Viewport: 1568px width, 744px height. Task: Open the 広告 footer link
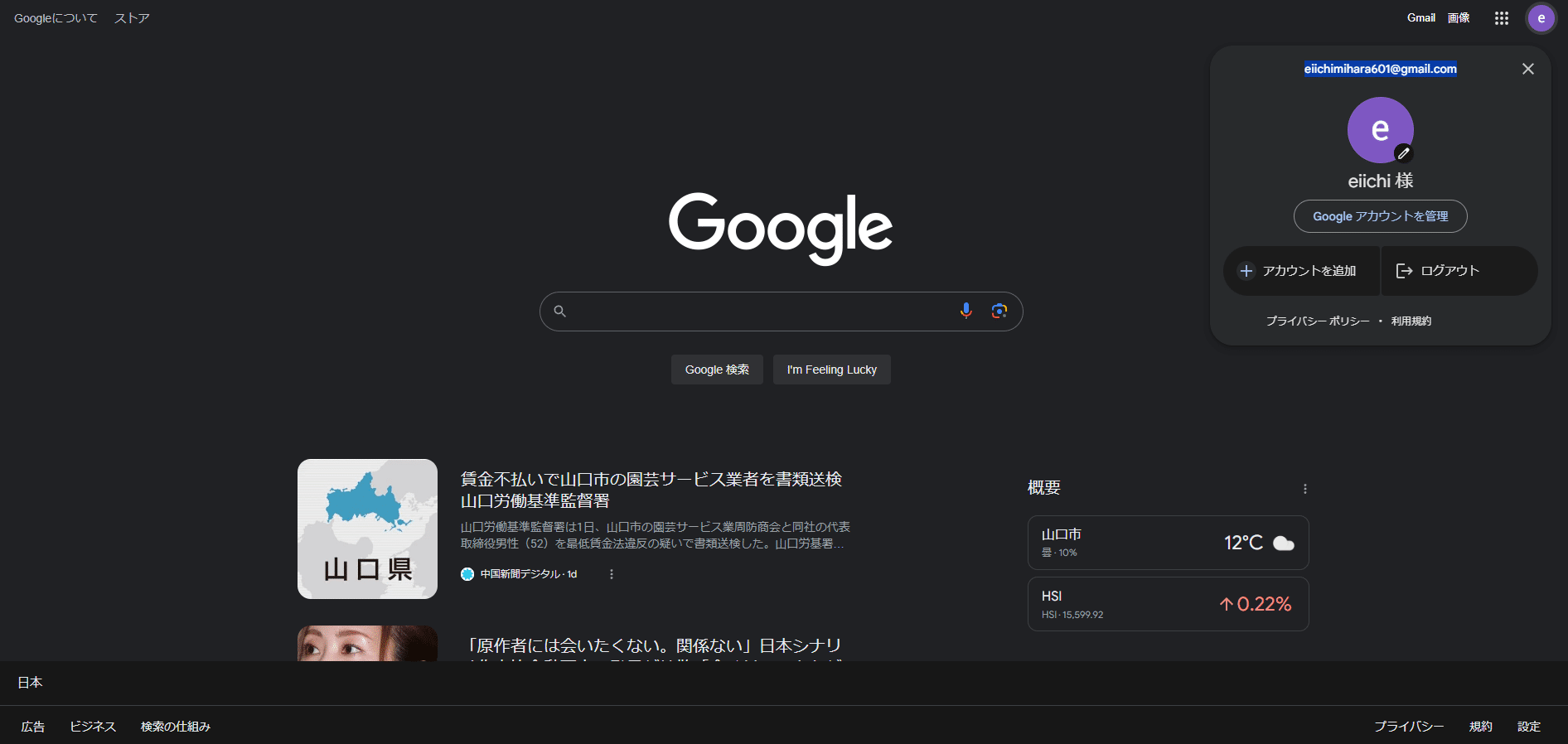coord(33,727)
